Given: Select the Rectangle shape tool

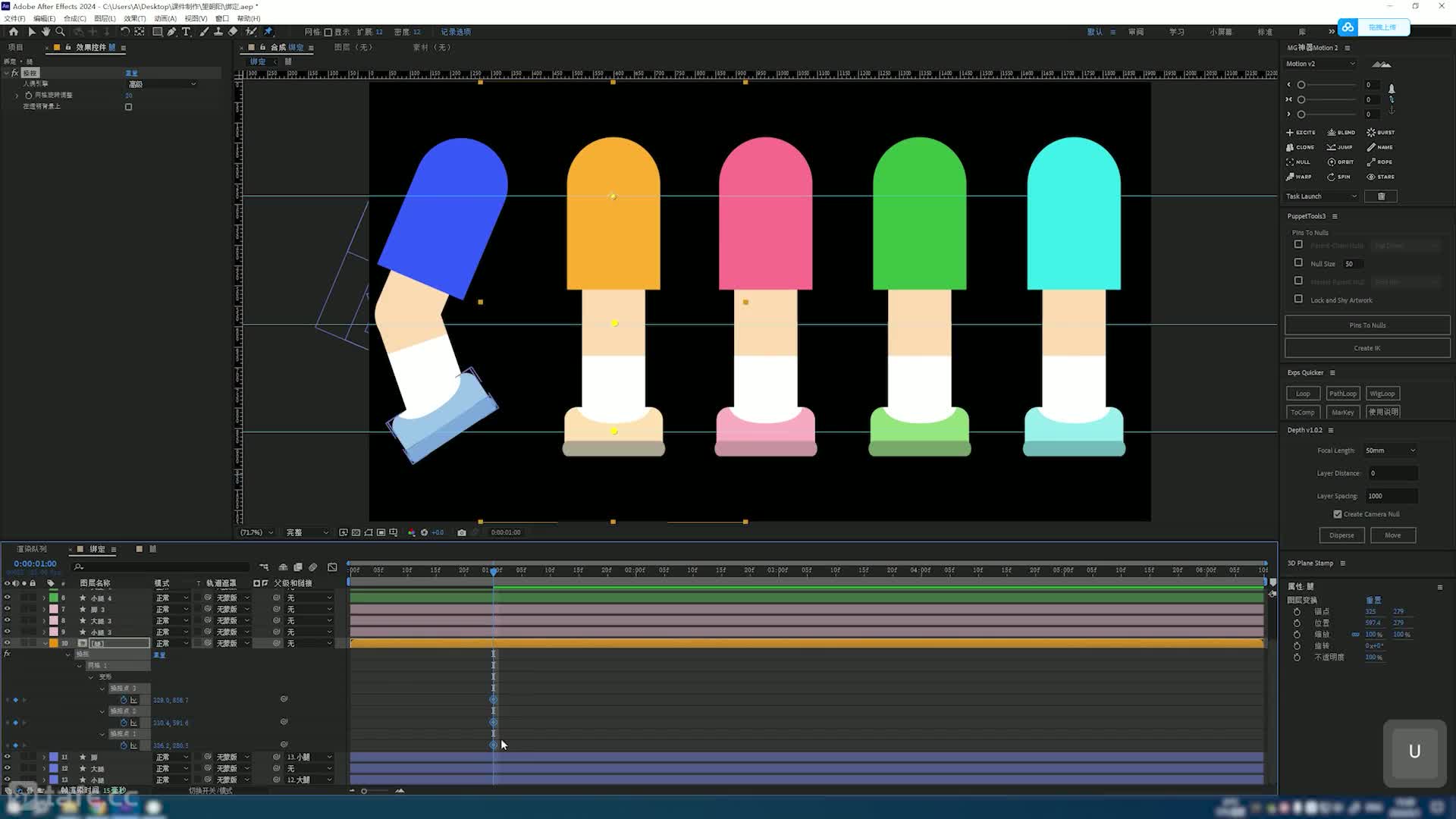Looking at the screenshot, I should point(157,32).
